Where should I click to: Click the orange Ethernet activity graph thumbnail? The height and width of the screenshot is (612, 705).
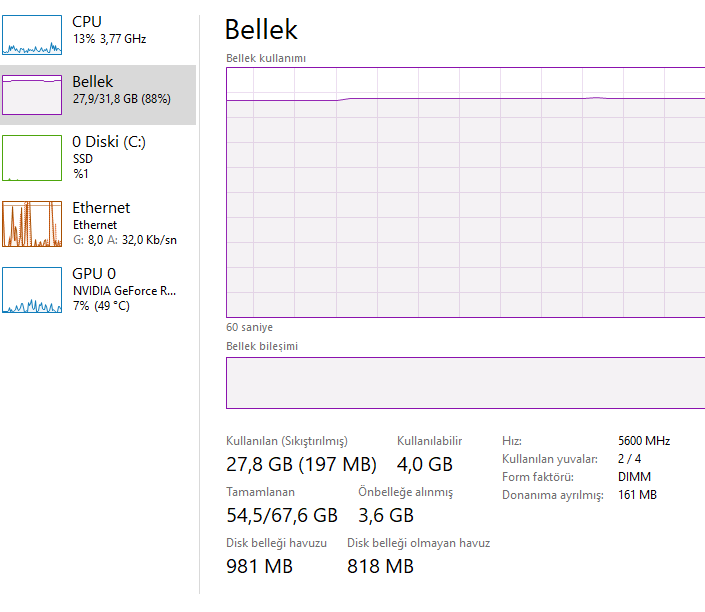pyautogui.click(x=32, y=224)
